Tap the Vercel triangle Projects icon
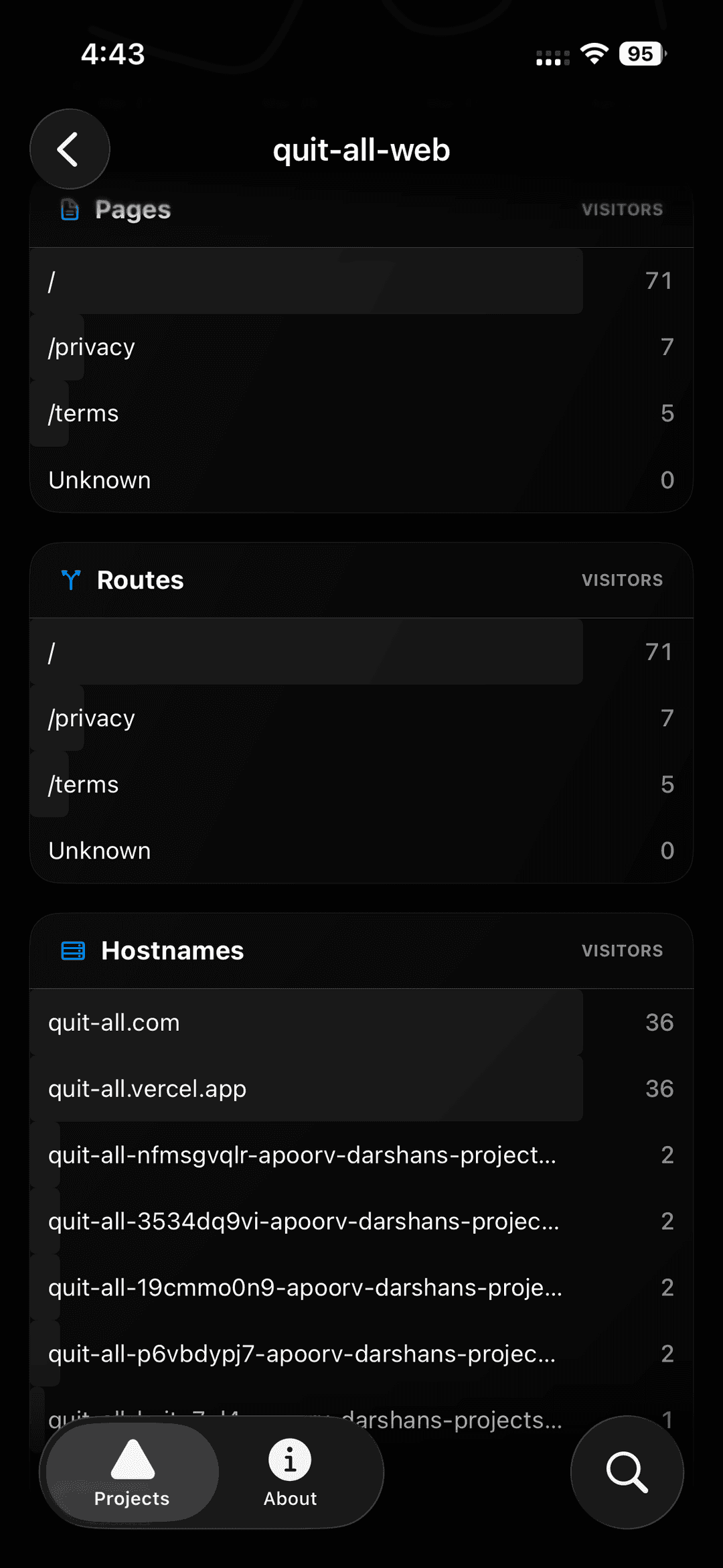This screenshot has width=723, height=1568. pos(133,1459)
